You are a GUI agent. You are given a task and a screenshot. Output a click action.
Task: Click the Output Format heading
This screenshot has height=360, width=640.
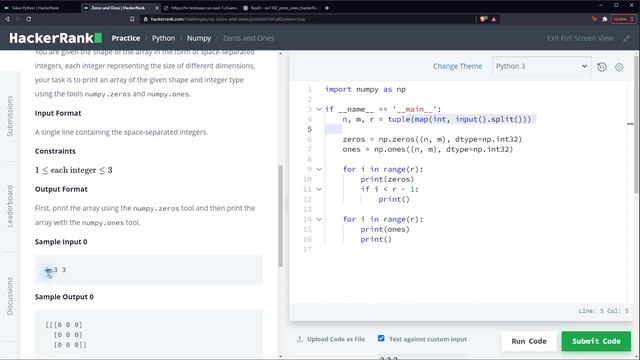[x=61, y=189]
